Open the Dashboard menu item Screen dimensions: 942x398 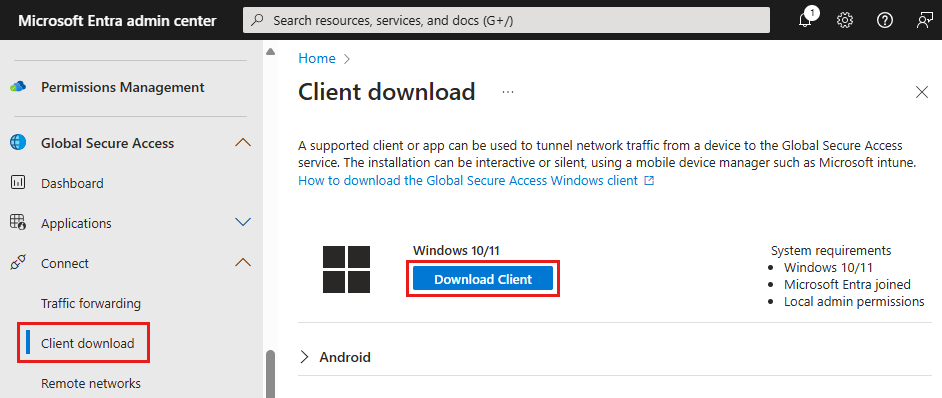click(x=72, y=183)
